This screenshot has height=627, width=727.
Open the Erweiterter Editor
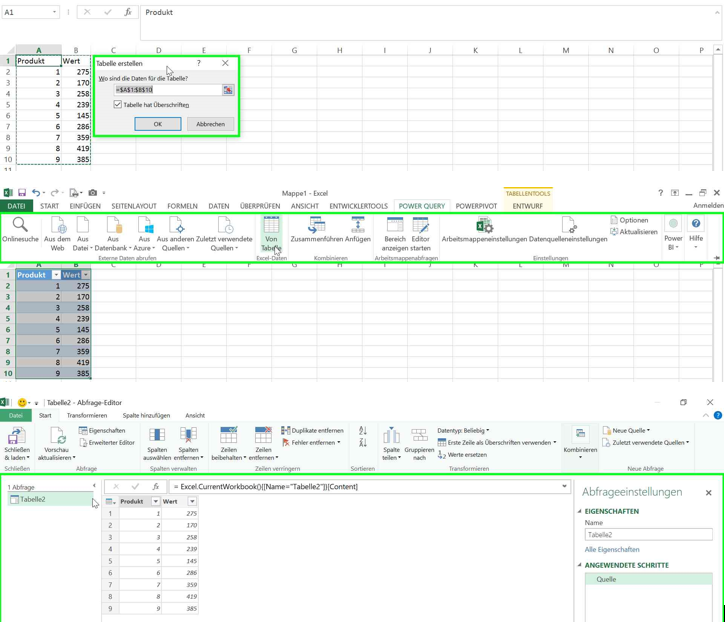point(107,443)
